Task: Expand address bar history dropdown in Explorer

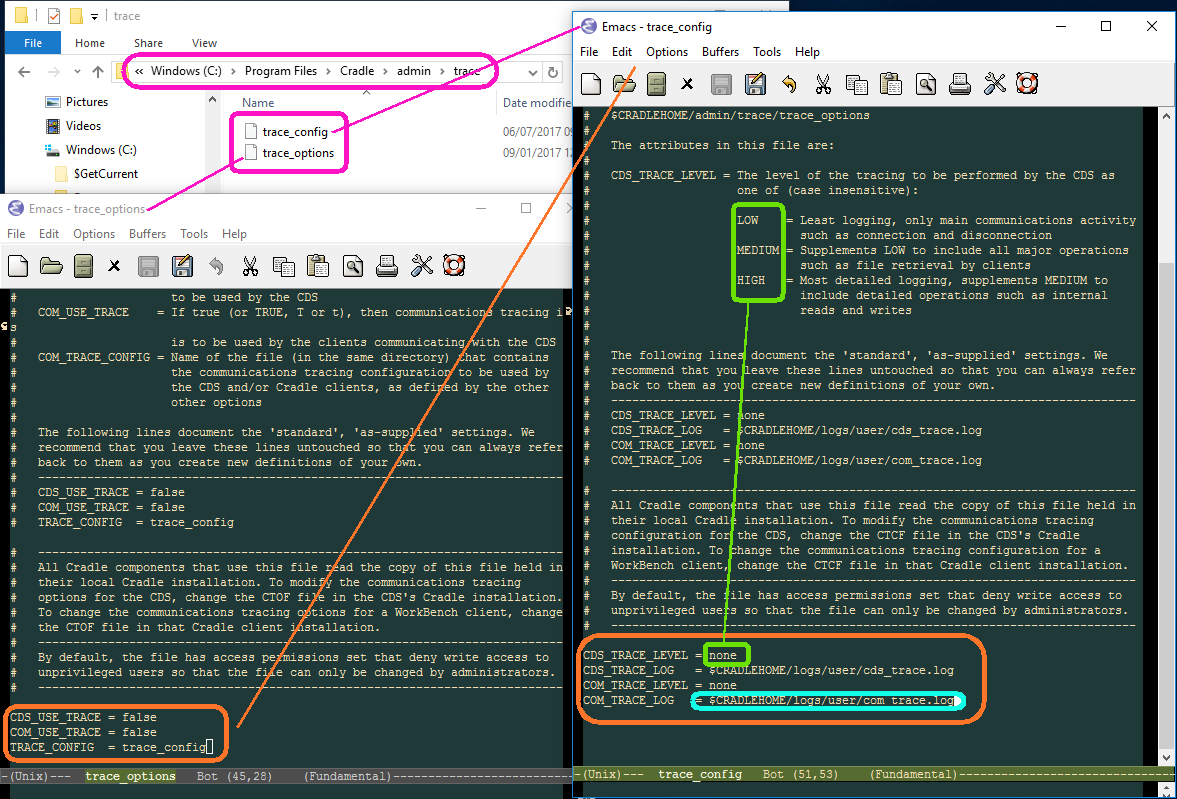Action: pyautogui.click(x=532, y=72)
